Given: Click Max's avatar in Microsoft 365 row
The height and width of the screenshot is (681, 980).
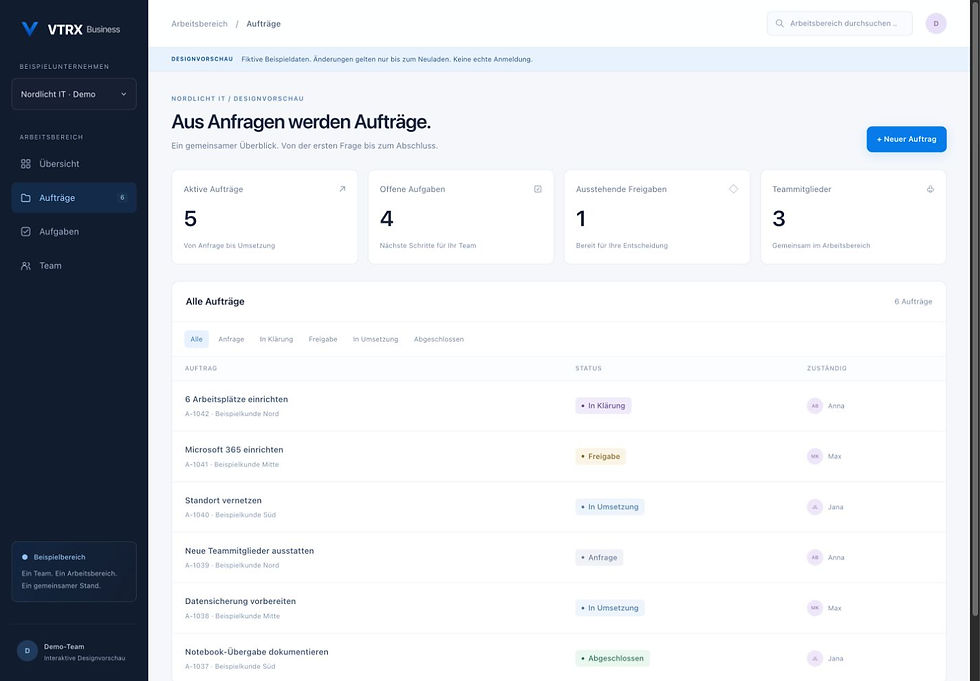Looking at the screenshot, I should [814, 456].
